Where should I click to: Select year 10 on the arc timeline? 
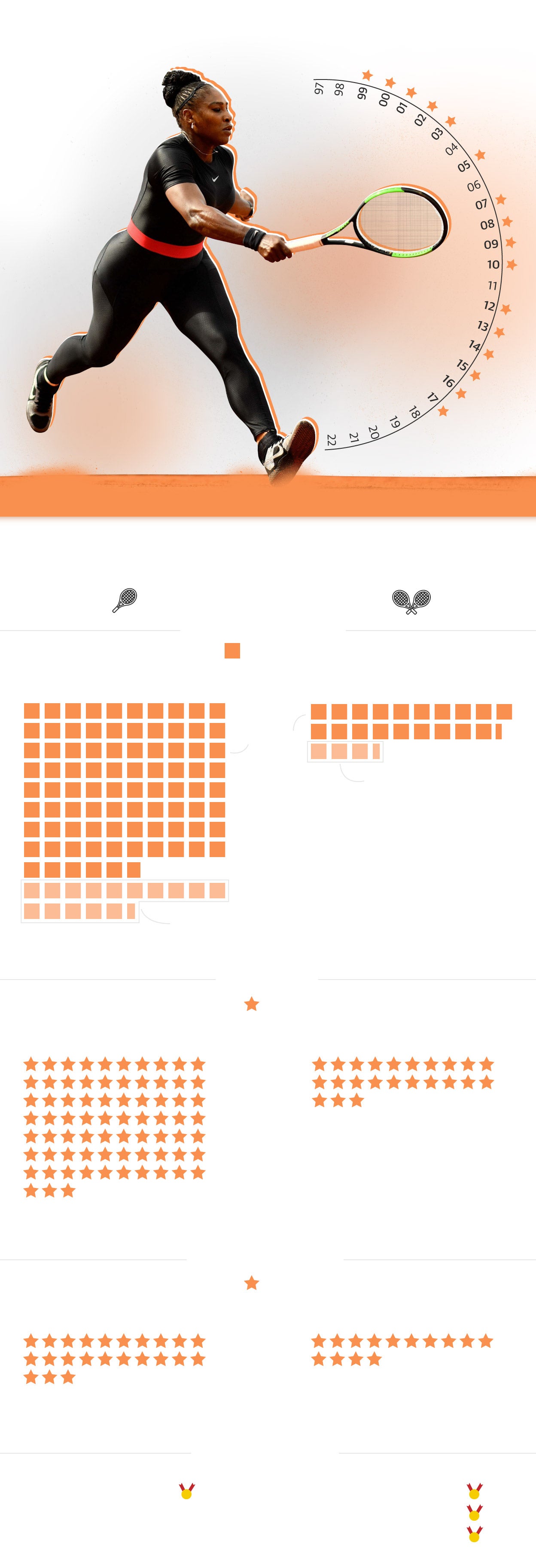pyautogui.click(x=493, y=264)
